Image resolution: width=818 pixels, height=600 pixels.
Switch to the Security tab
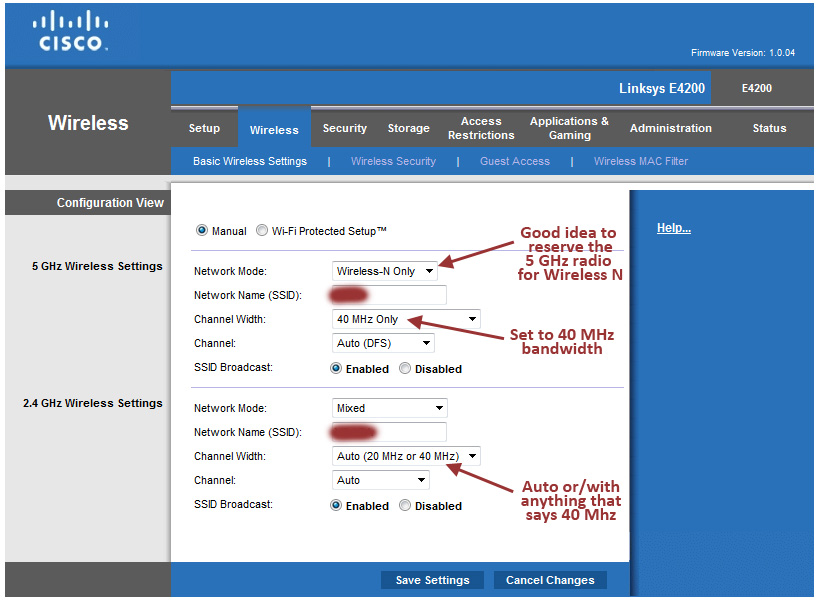tap(345, 129)
